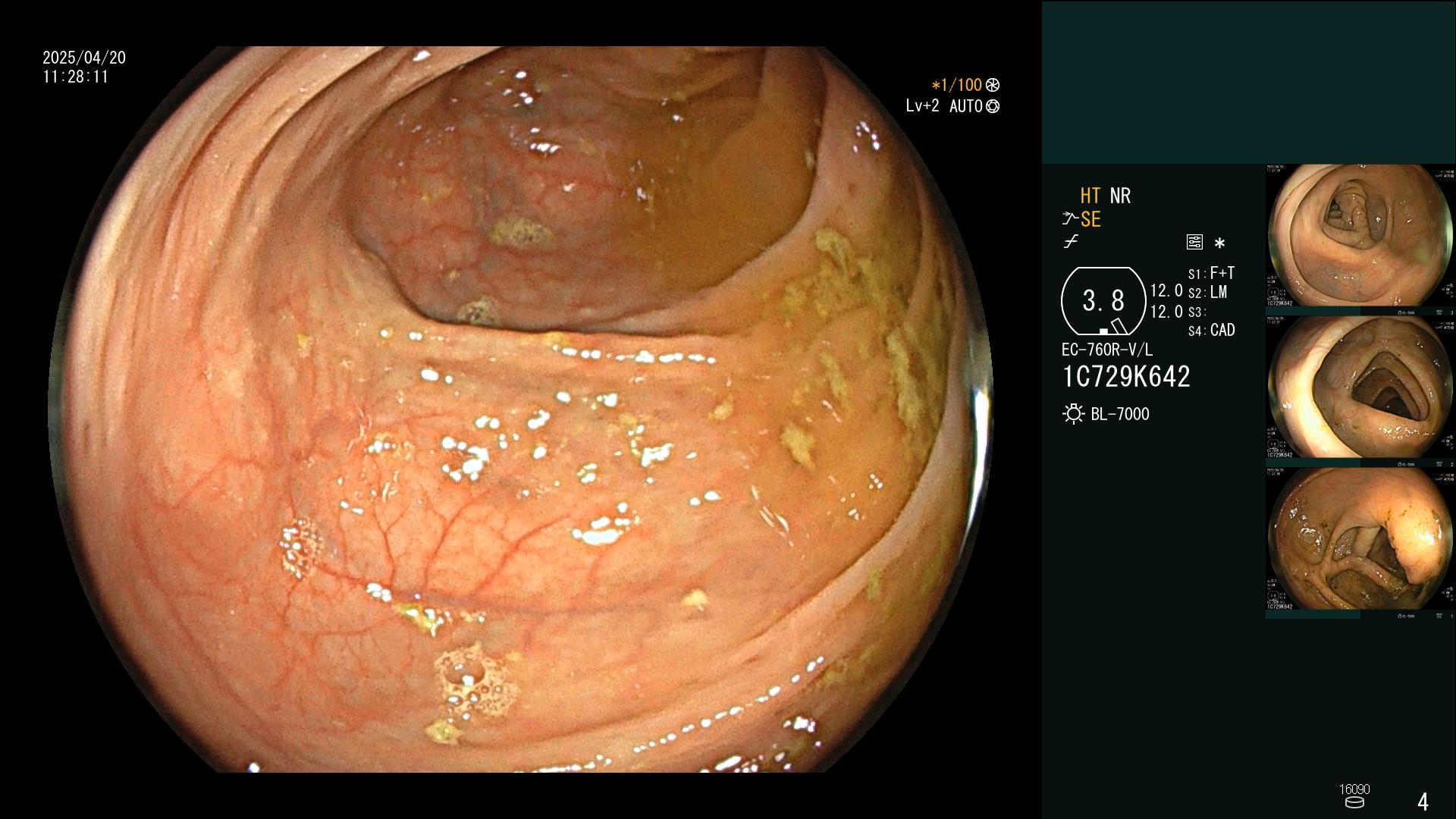Click the NR indicator

1120,196
